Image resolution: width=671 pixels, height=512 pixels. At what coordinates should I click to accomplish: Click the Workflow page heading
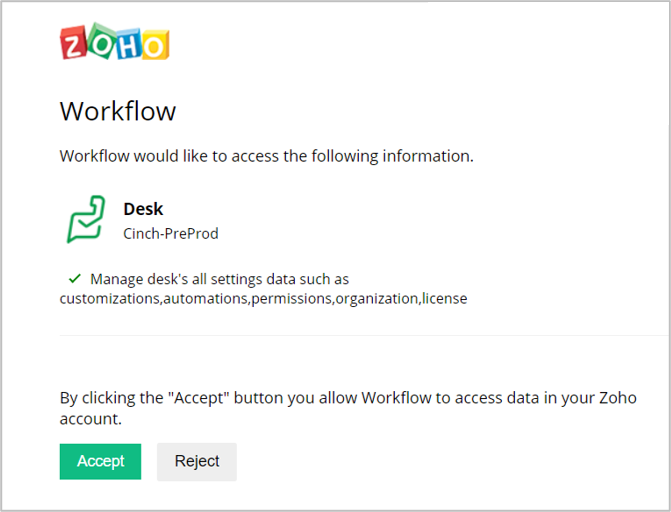[118, 110]
